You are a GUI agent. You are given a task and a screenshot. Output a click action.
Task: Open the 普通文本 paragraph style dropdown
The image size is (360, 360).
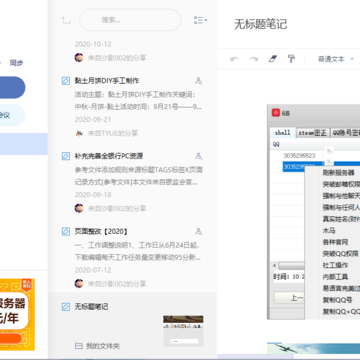pyautogui.click(x=335, y=59)
